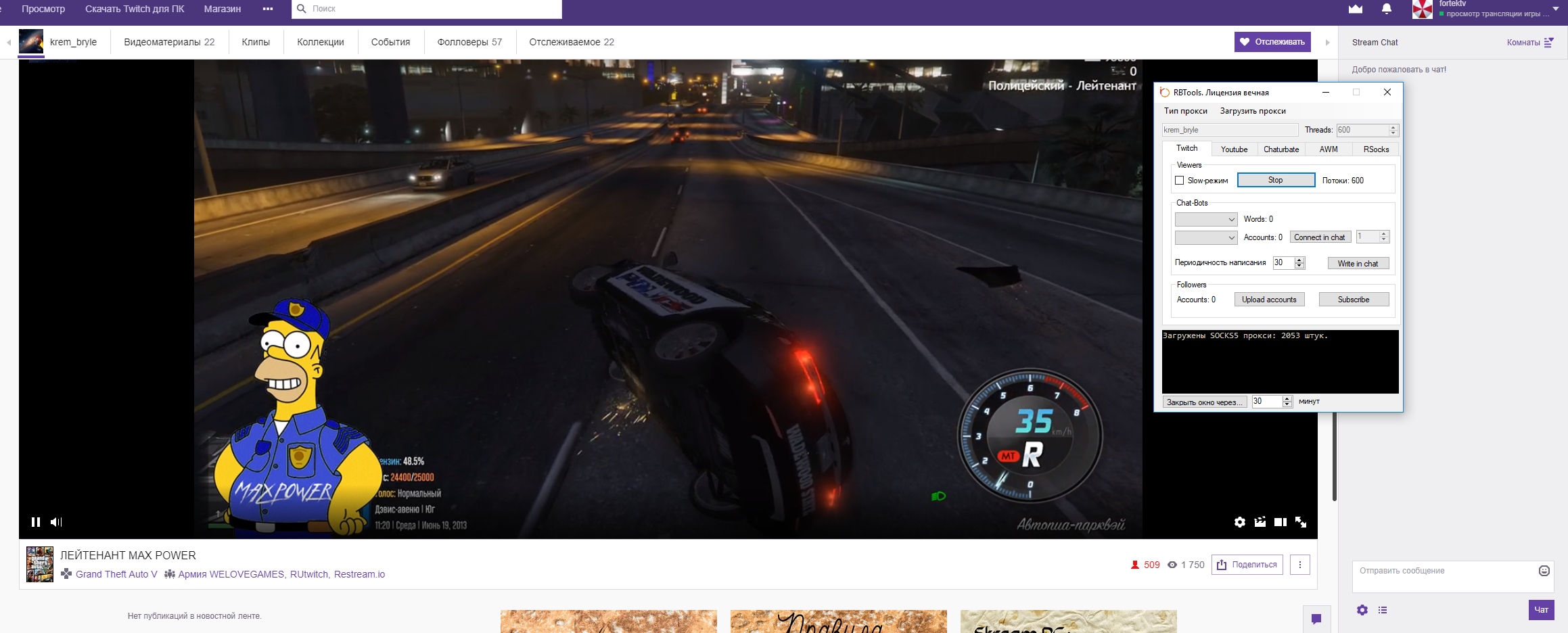Pause the stream video playback
This screenshot has height=633, width=1568.
36,522
